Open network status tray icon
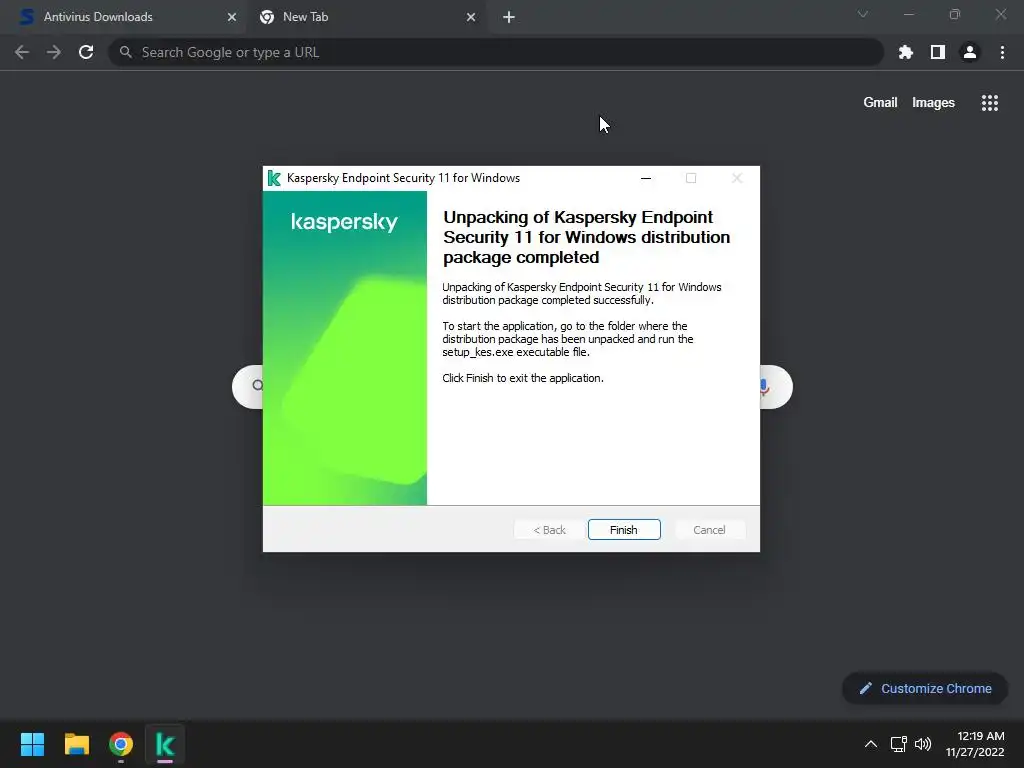Viewport: 1024px width, 768px height. (899, 743)
